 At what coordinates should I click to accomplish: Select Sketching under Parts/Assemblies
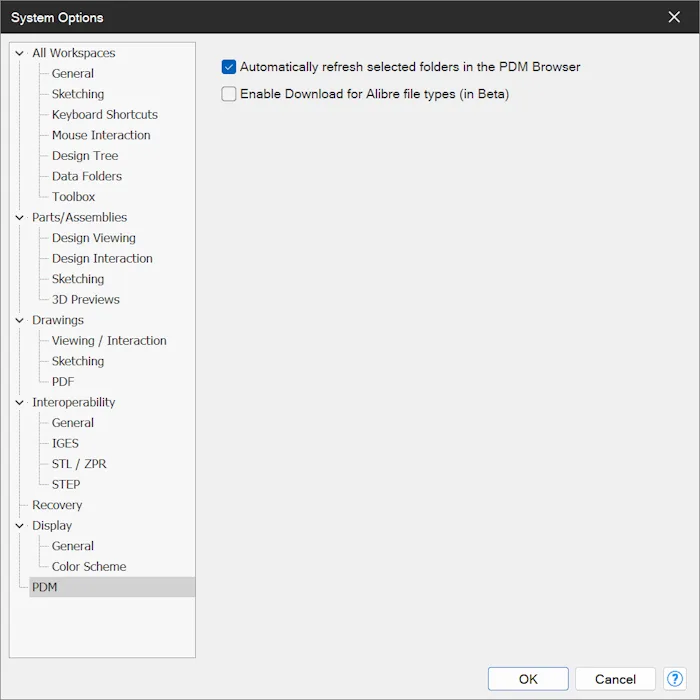[78, 279]
